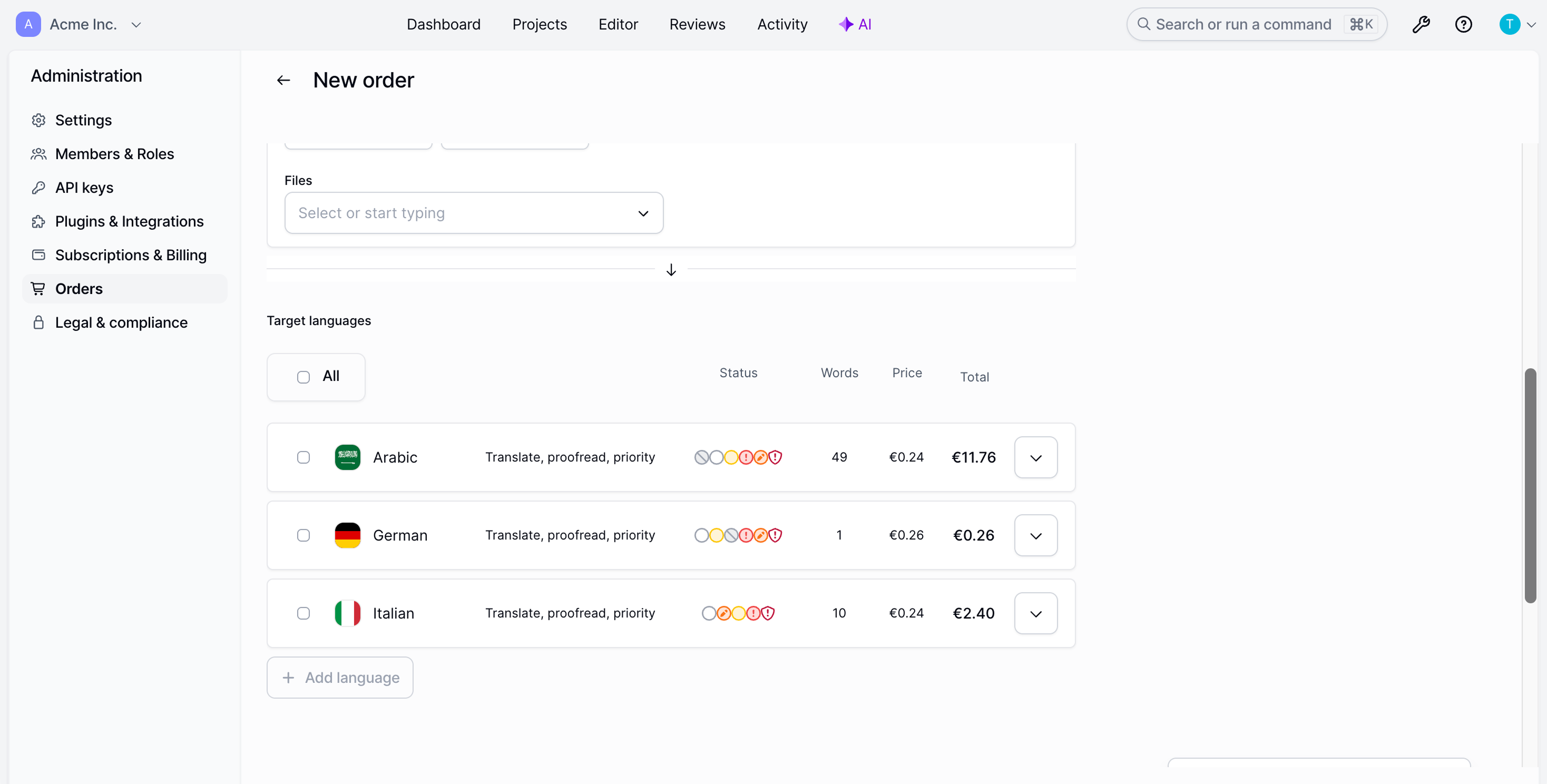Open the help question mark icon
This screenshot has height=784, width=1547.
tap(1464, 25)
